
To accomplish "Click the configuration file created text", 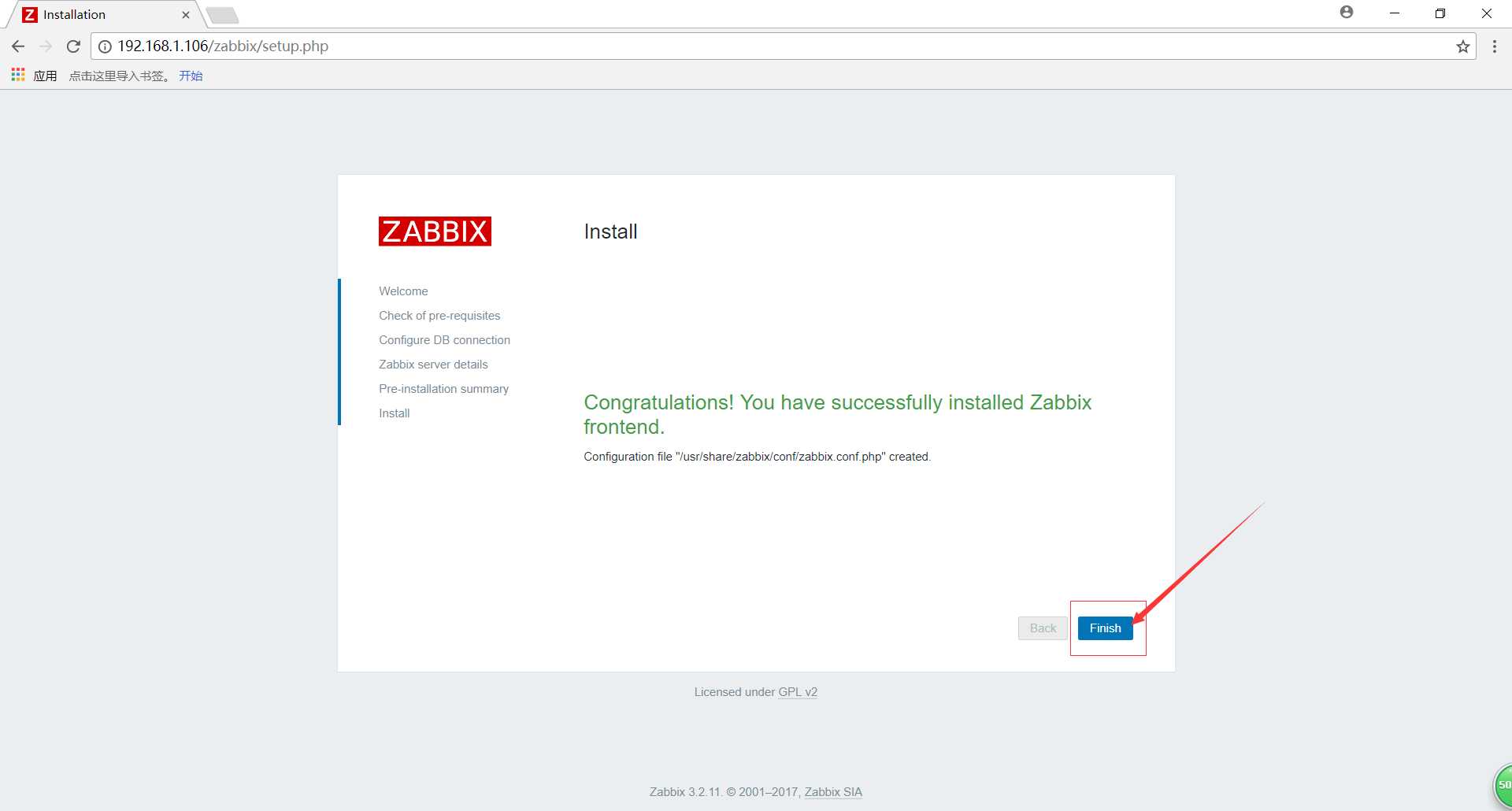I will pyautogui.click(x=757, y=457).
